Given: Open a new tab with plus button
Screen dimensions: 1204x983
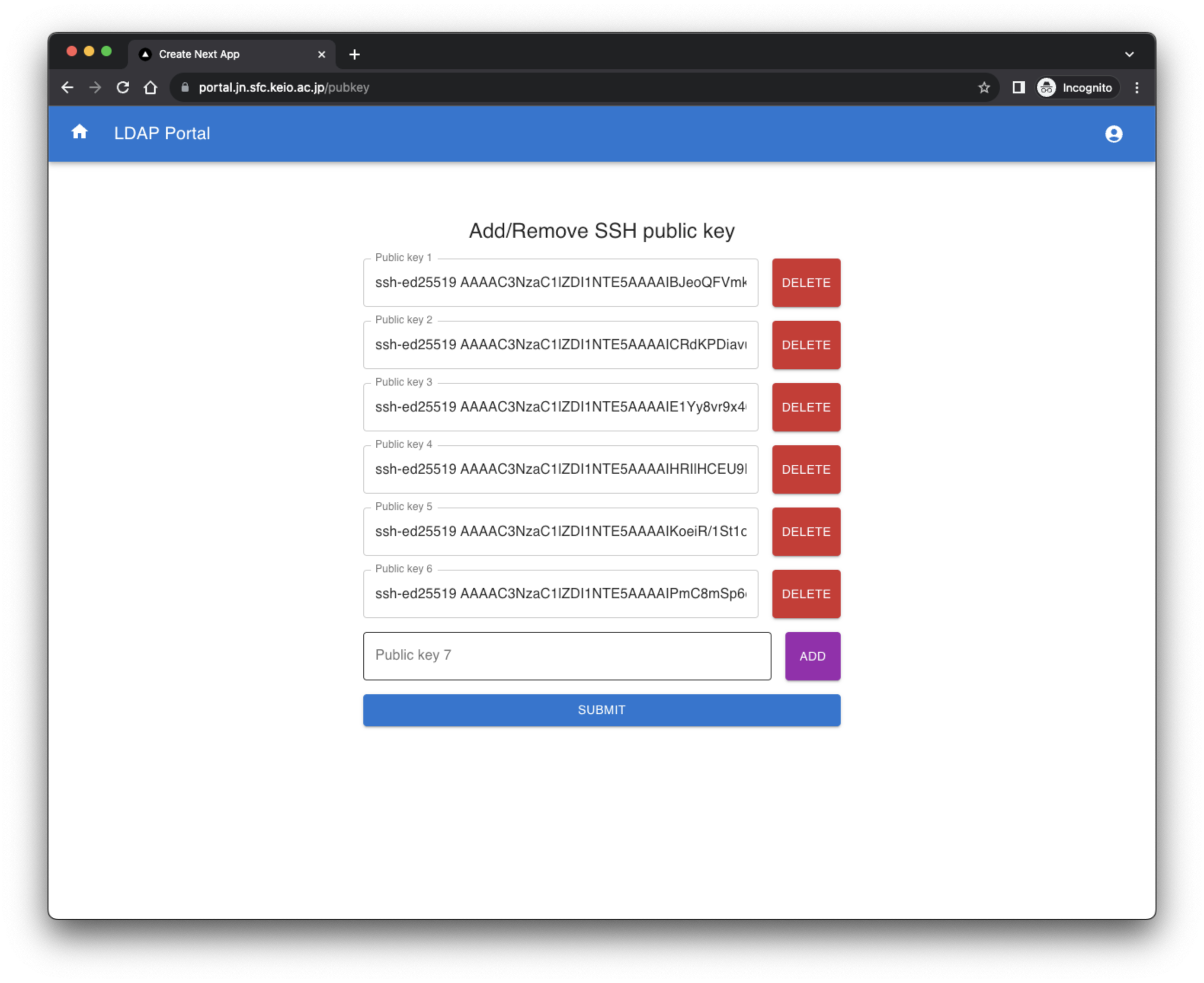Looking at the screenshot, I should tap(355, 54).
